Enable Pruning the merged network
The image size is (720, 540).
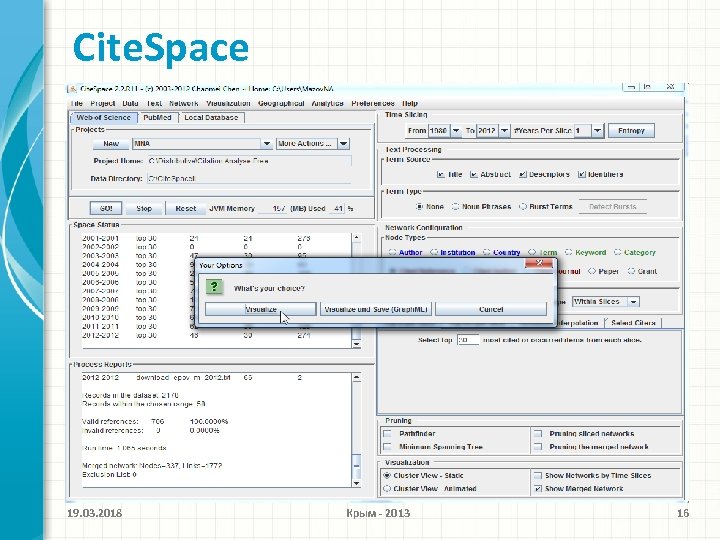click(x=538, y=447)
